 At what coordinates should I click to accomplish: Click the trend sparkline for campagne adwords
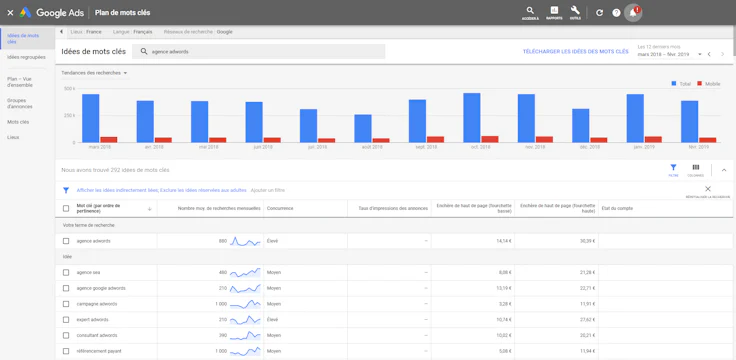point(245,304)
